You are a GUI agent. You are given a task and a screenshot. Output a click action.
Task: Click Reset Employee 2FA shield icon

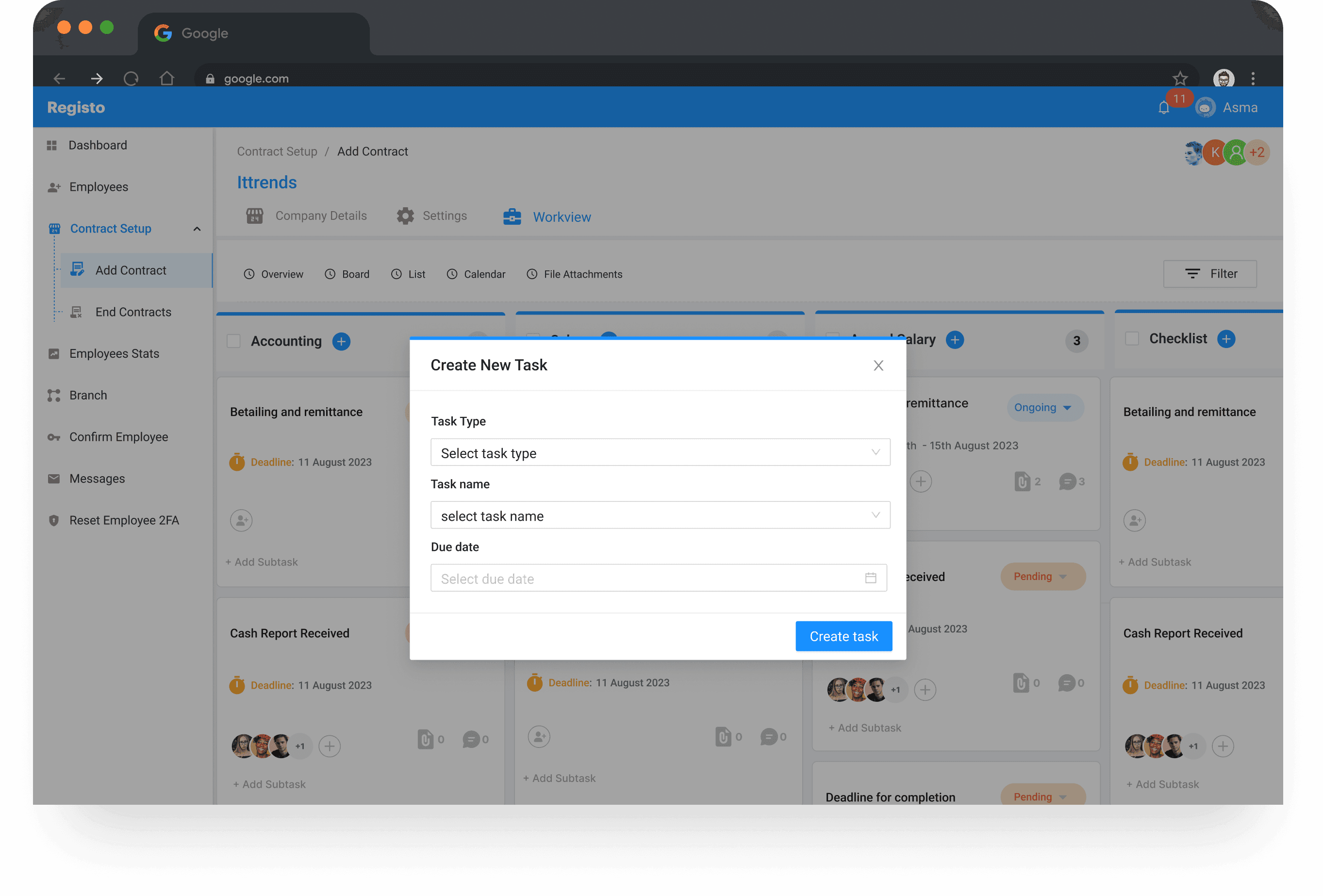pyautogui.click(x=54, y=520)
